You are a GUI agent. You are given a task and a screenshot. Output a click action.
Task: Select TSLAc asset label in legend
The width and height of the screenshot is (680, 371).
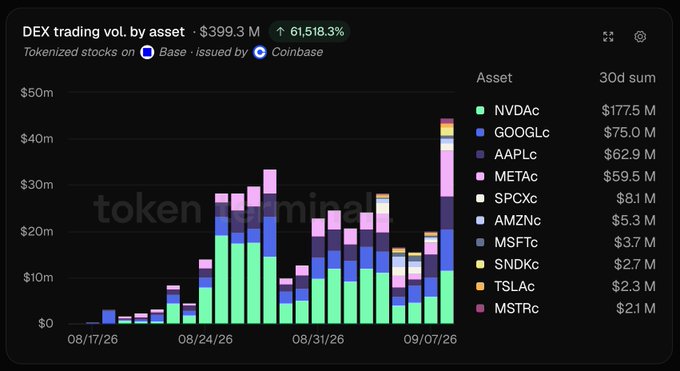(514, 286)
